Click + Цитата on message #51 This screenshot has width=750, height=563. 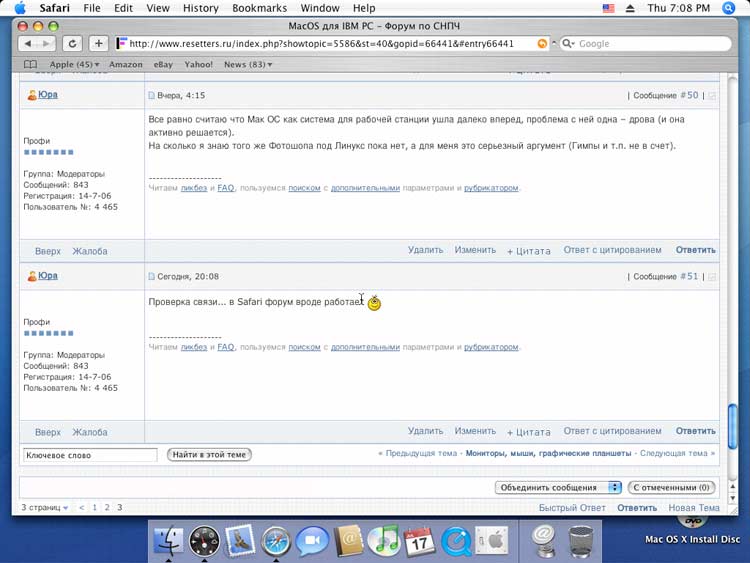tap(529, 432)
